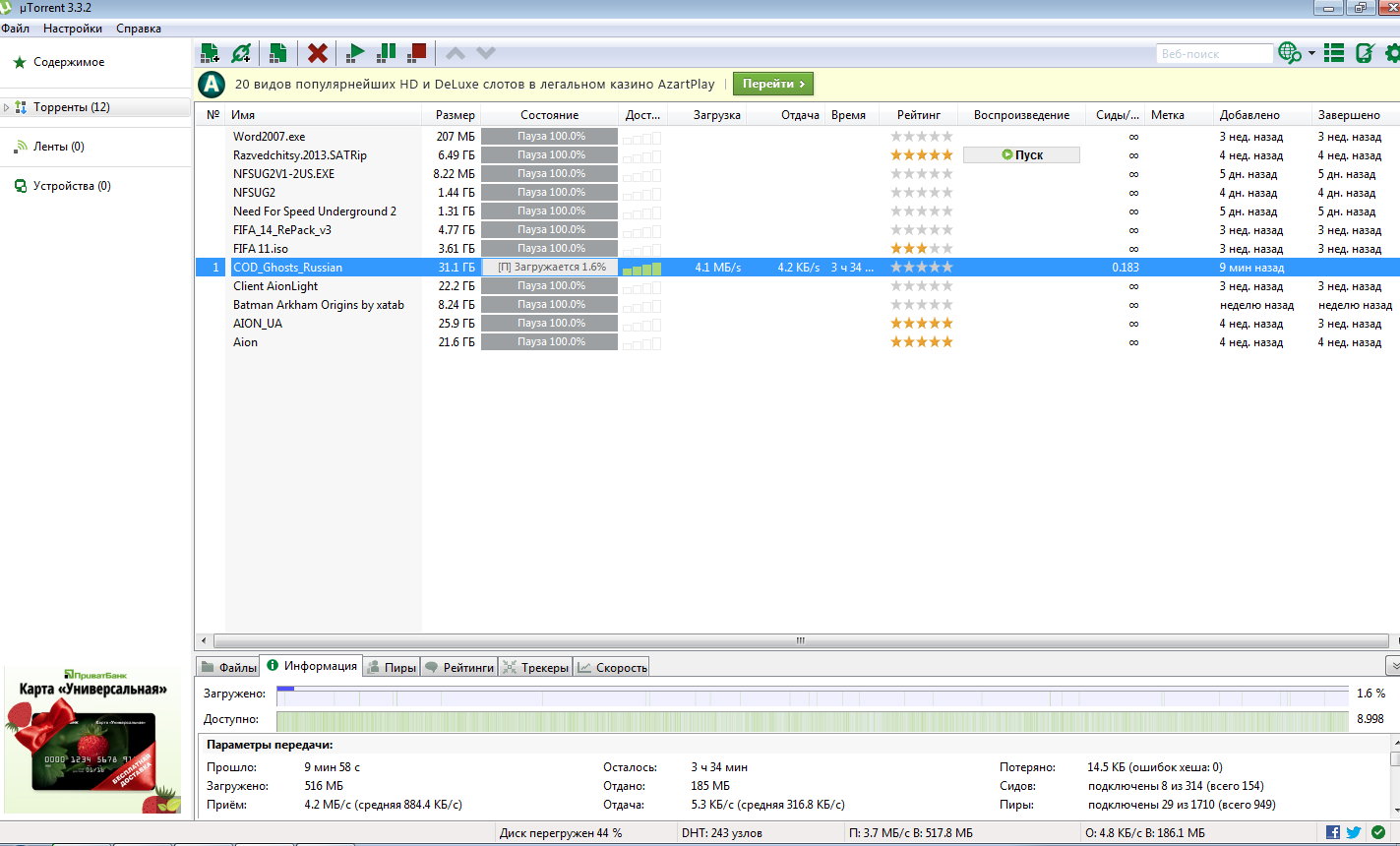Click the Пуск play button for Razvedchitsy
1400x846 pixels.
(1021, 155)
